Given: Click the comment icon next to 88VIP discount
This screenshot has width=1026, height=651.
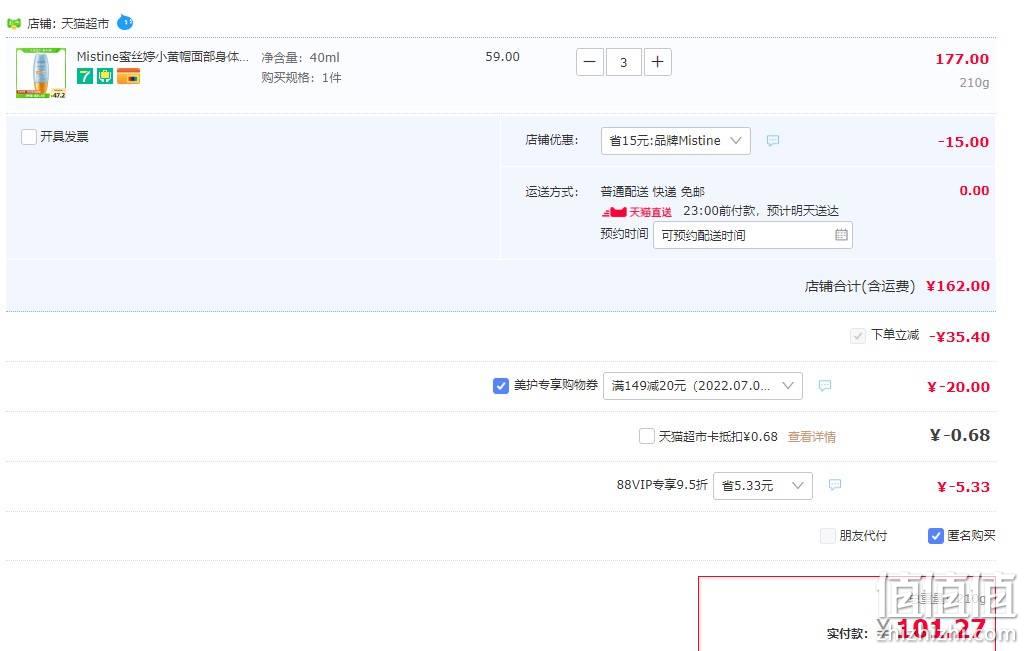Looking at the screenshot, I should [x=835, y=485].
